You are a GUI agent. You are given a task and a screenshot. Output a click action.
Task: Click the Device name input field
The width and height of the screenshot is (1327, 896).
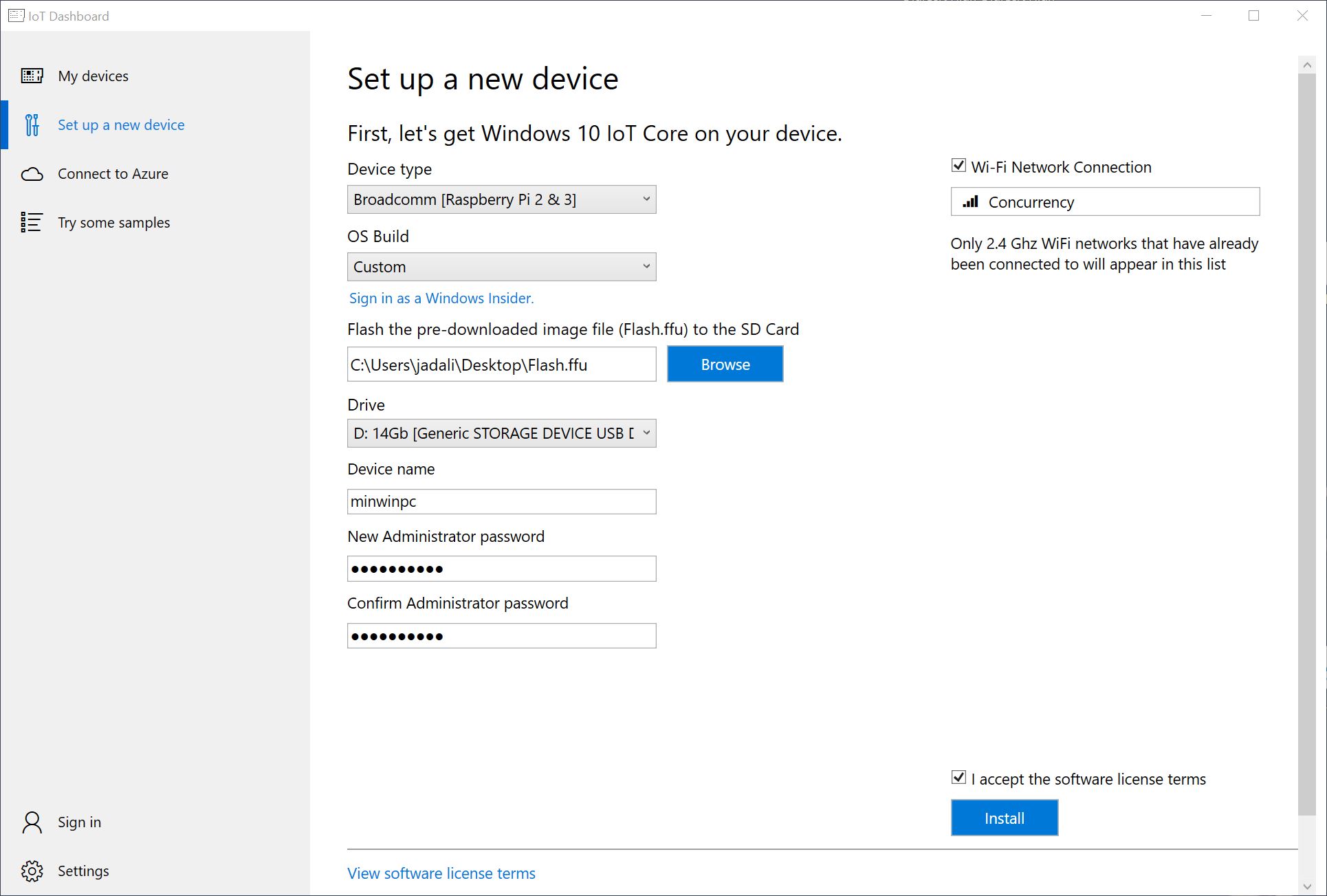(501, 501)
